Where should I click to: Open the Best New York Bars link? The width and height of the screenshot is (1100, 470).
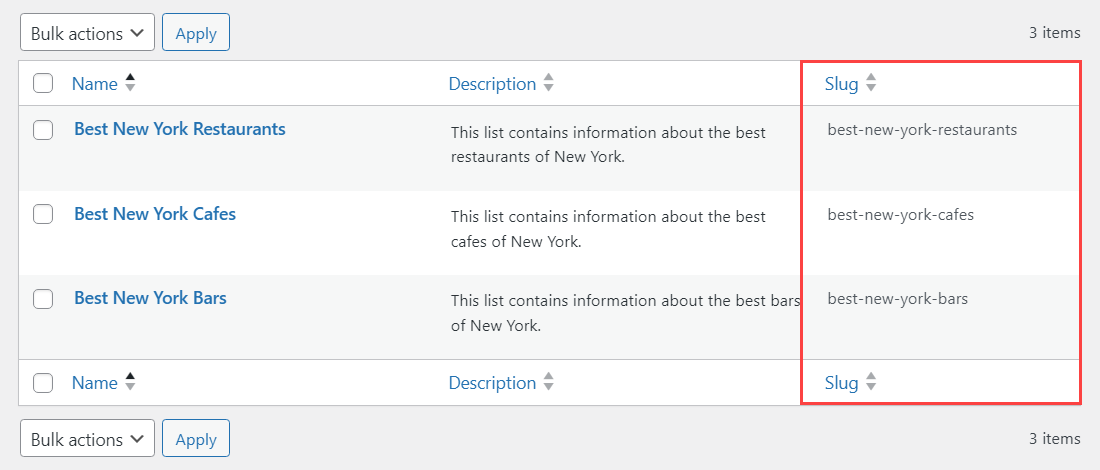coord(150,297)
